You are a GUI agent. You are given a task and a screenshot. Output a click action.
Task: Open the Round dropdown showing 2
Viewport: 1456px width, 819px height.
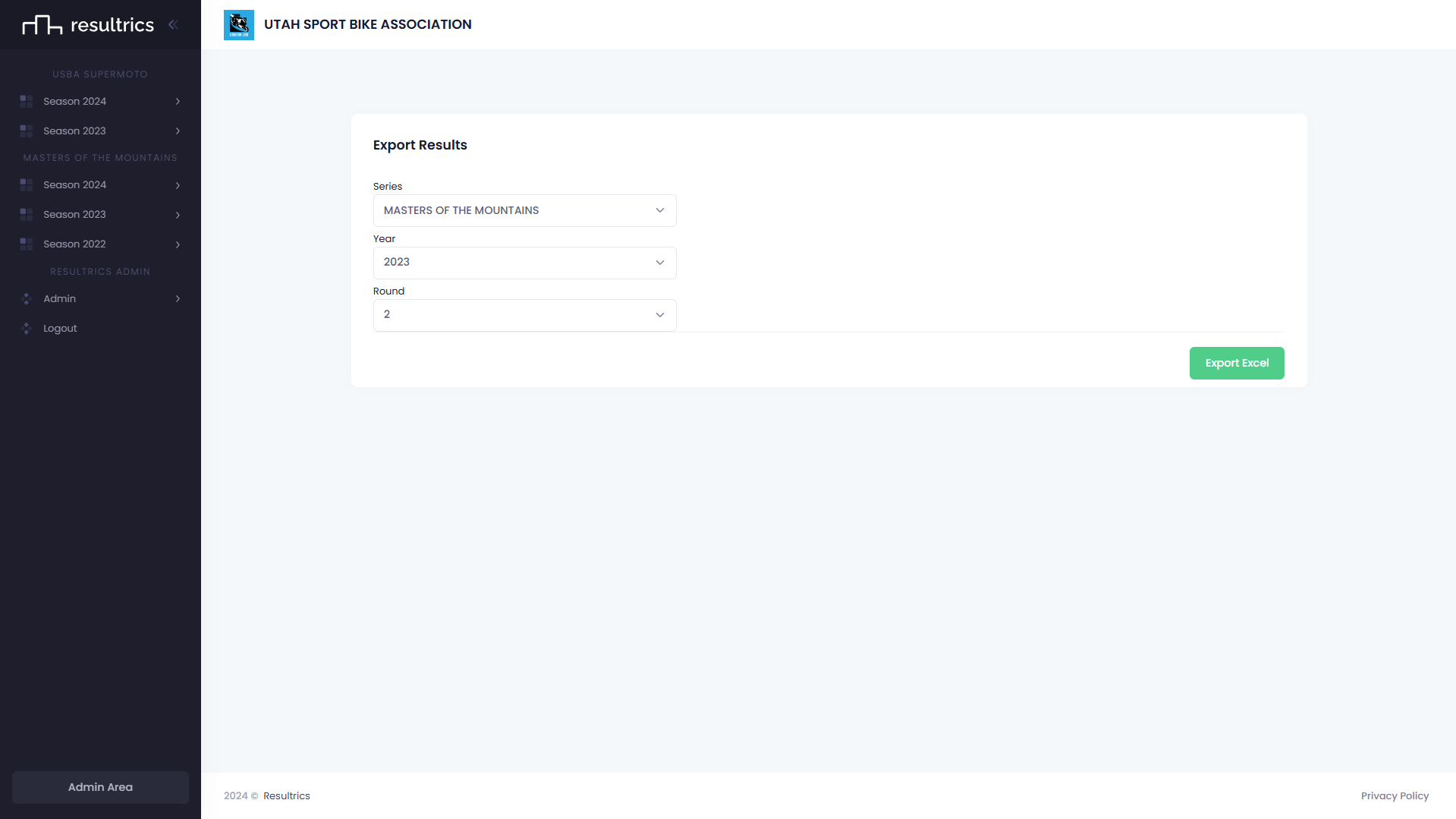coord(524,315)
